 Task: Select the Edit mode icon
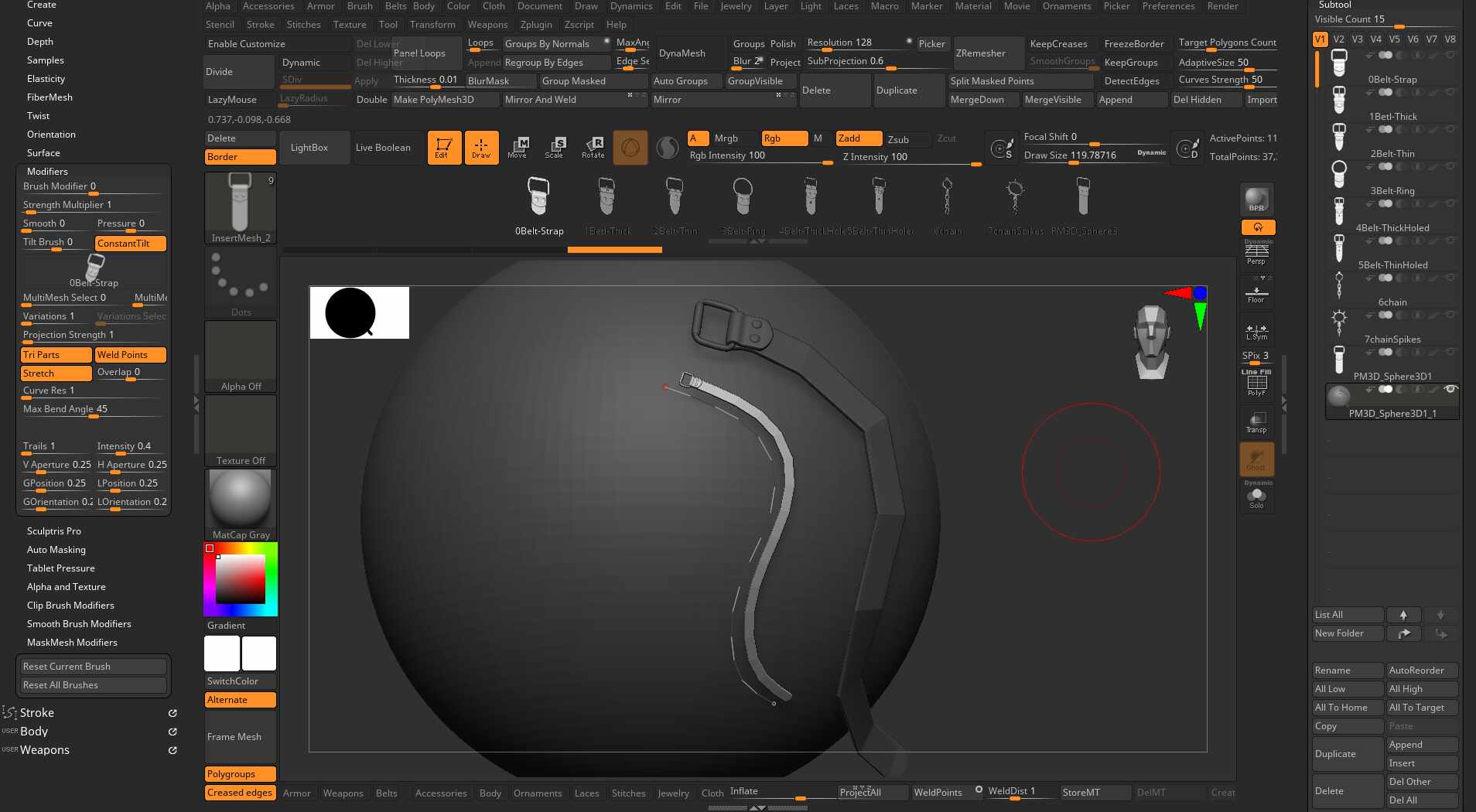tap(444, 147)
